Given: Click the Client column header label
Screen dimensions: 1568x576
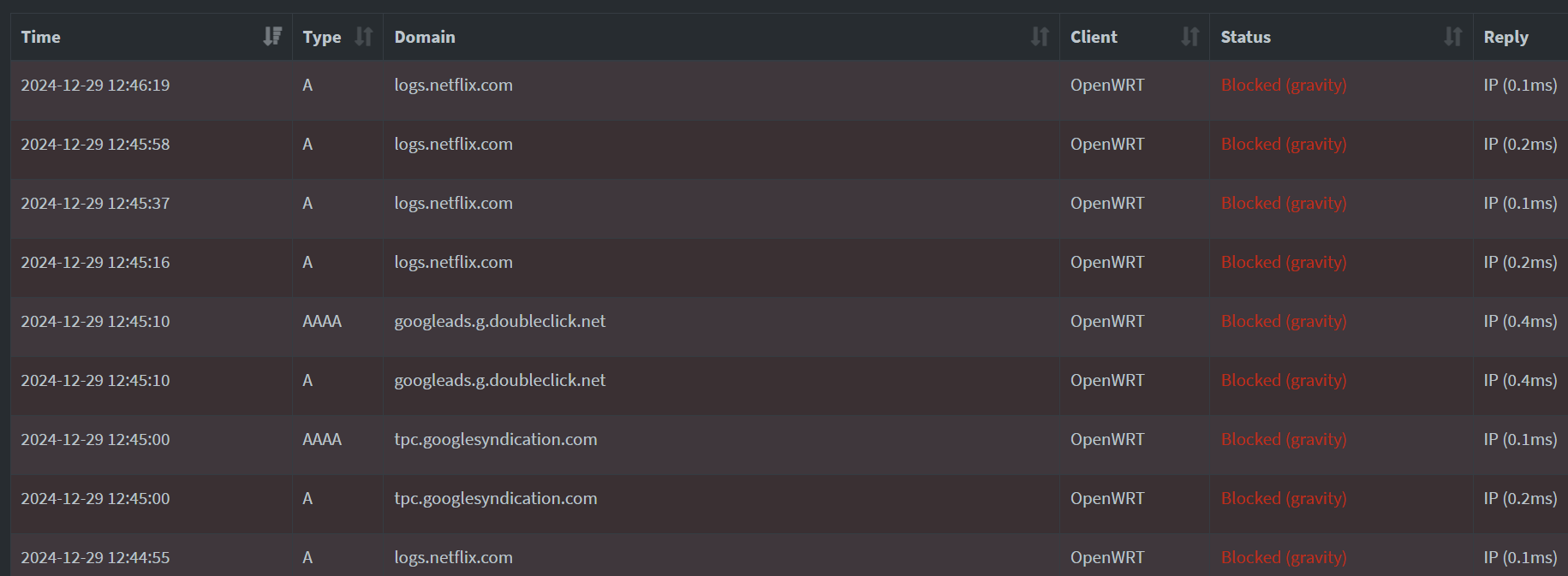Looking at the screenshot, I should [x=1094, y=37].
